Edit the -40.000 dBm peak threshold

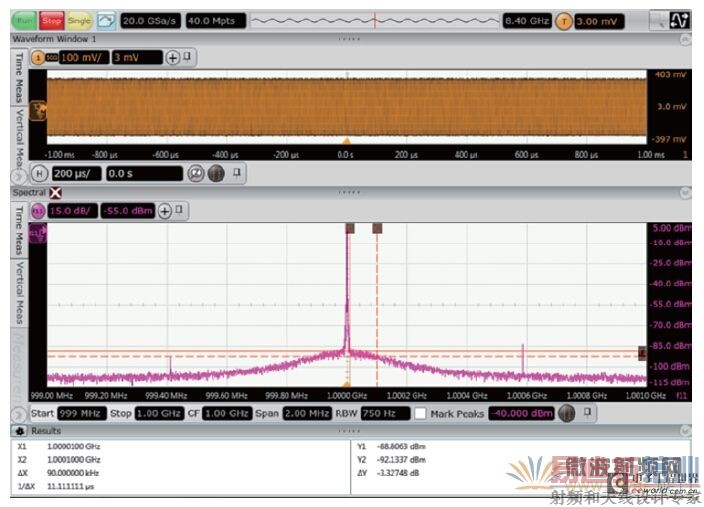521,413
